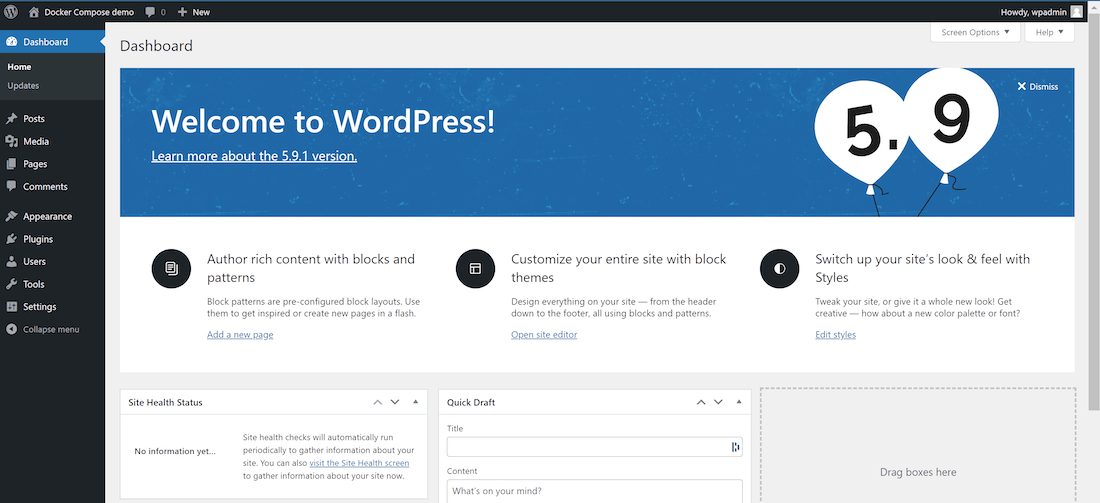Toggle the Site Health Status panel
This screenshot has height=503, width=1100.
point(415,402)
